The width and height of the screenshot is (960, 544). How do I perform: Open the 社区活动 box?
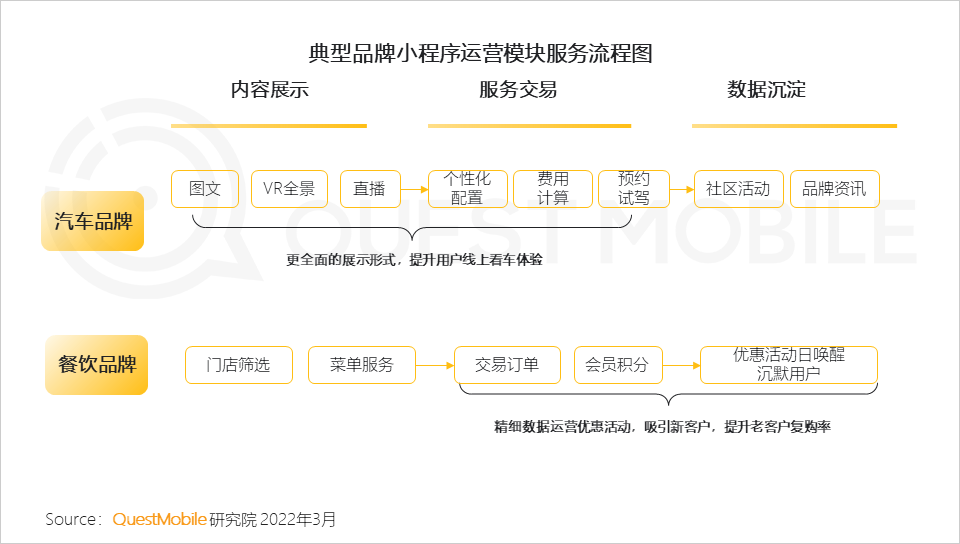738,189
